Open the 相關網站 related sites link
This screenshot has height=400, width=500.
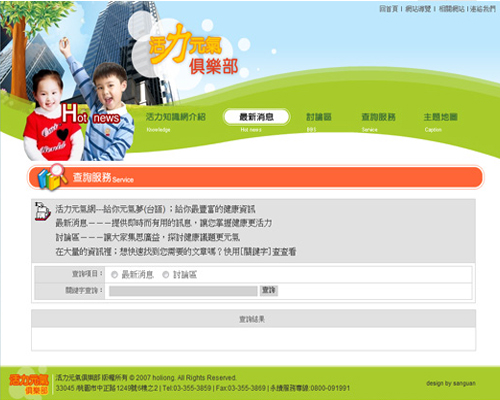point(451,9)
